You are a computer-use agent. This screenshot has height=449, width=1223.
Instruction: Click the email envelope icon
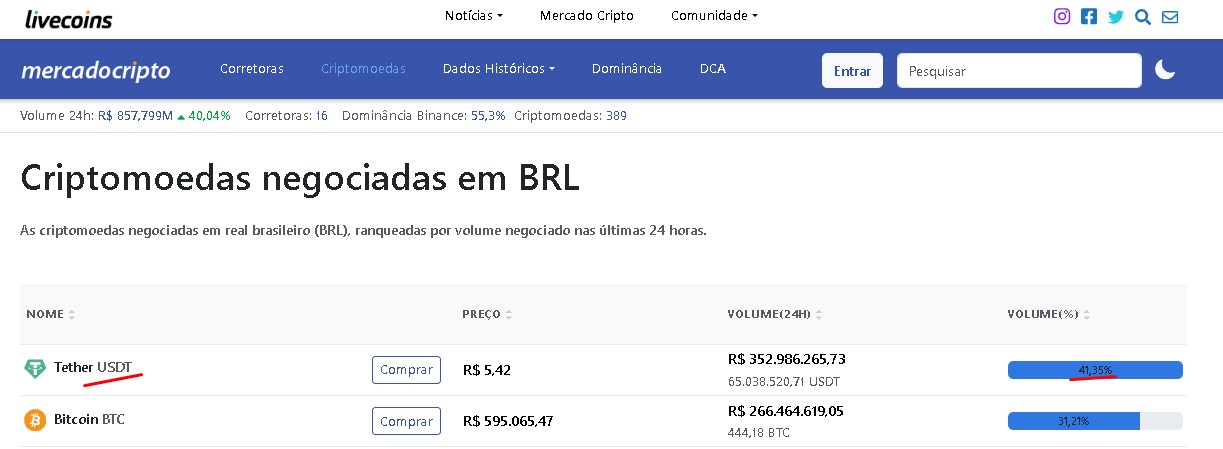[x=1170, y=16]
